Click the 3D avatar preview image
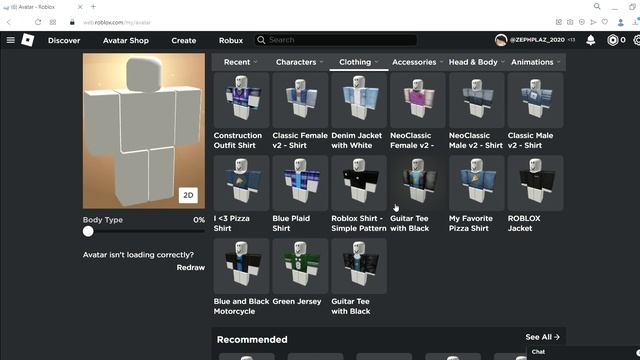The width and height of the screenshot is (640, 360). pos(144,131)
